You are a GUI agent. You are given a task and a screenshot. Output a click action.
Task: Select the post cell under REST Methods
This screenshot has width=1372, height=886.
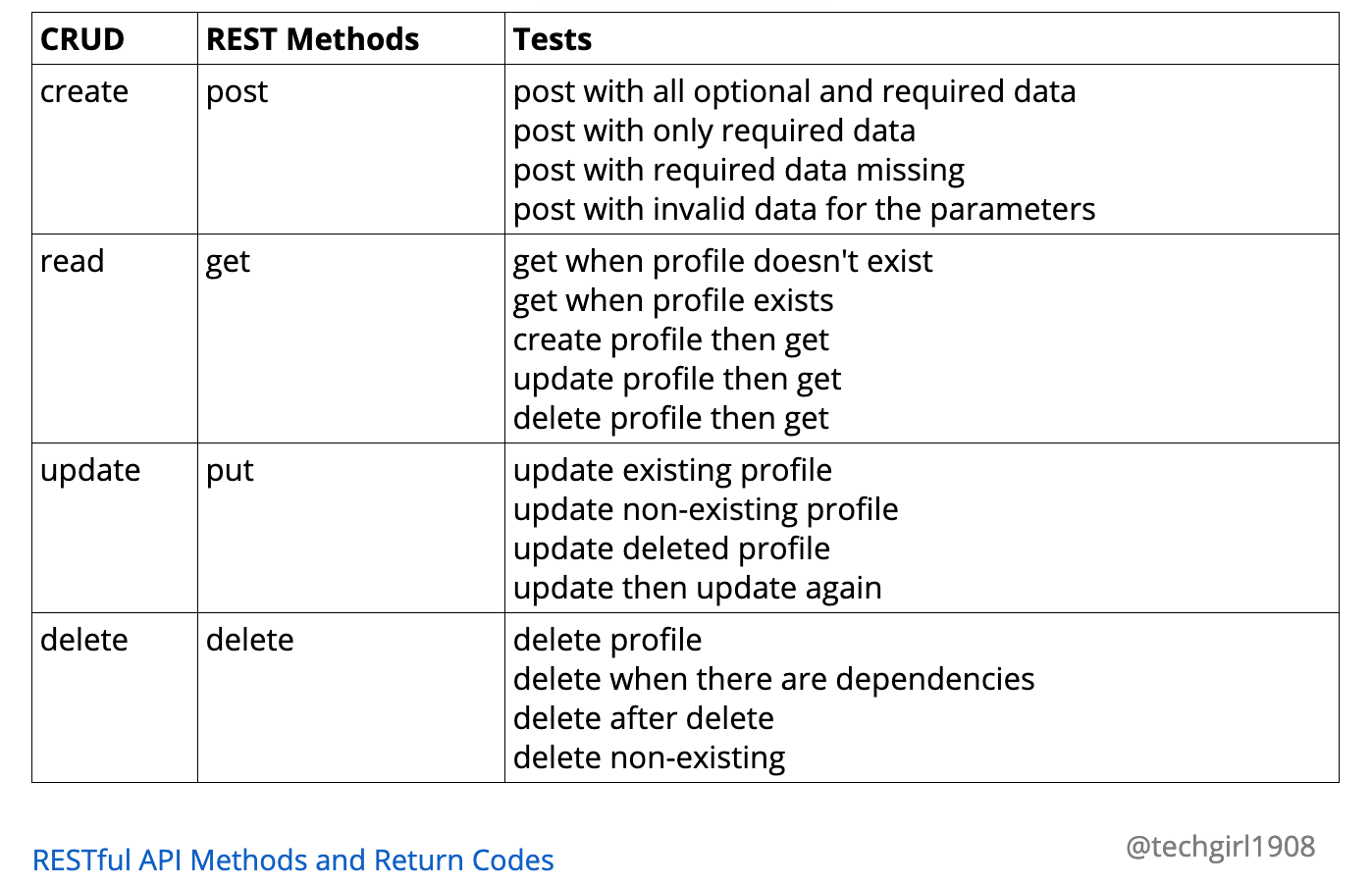(237, 92)
